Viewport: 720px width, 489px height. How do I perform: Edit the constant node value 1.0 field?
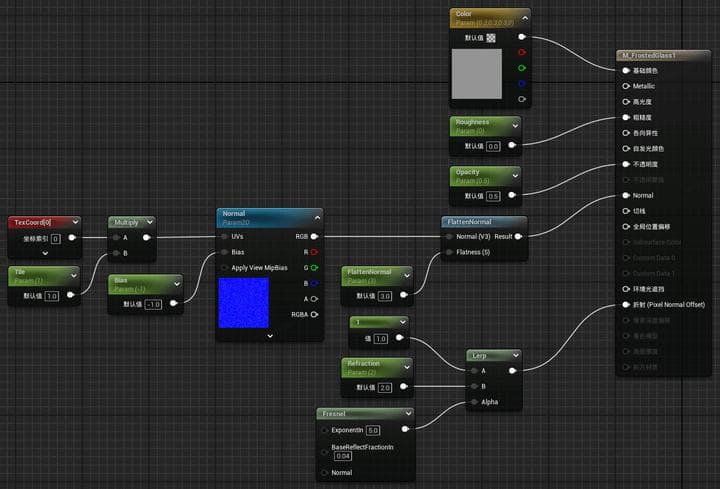381,339
